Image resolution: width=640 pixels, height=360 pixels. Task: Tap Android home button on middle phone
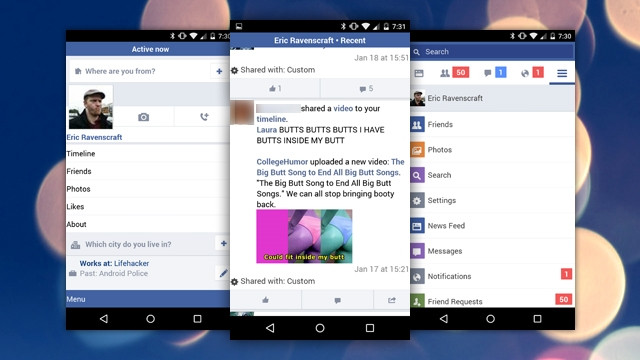320,328
